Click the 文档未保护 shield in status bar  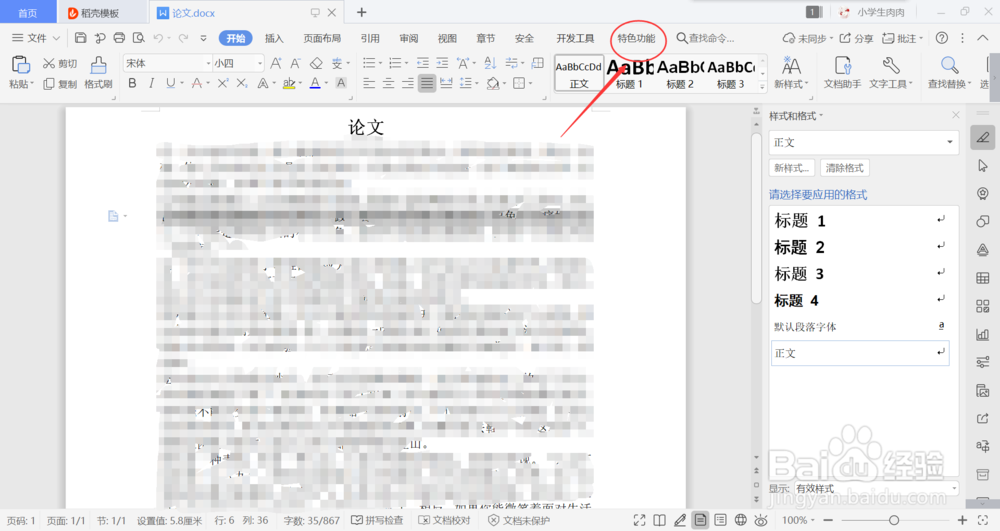coord(519,520)
